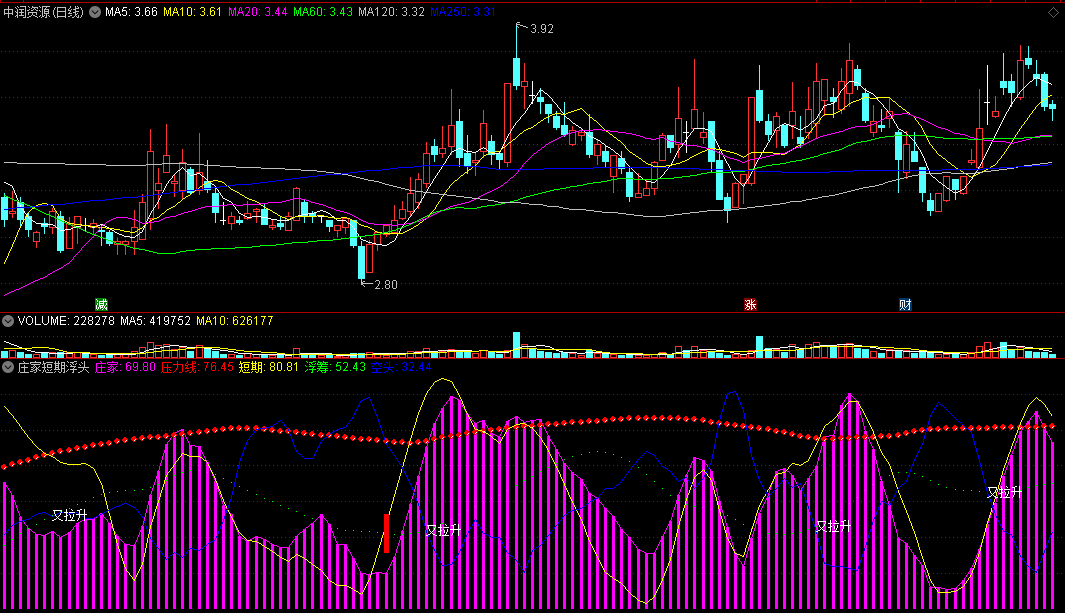Expand the VOLUME indicator dropdown arrow

click(8, 321)
